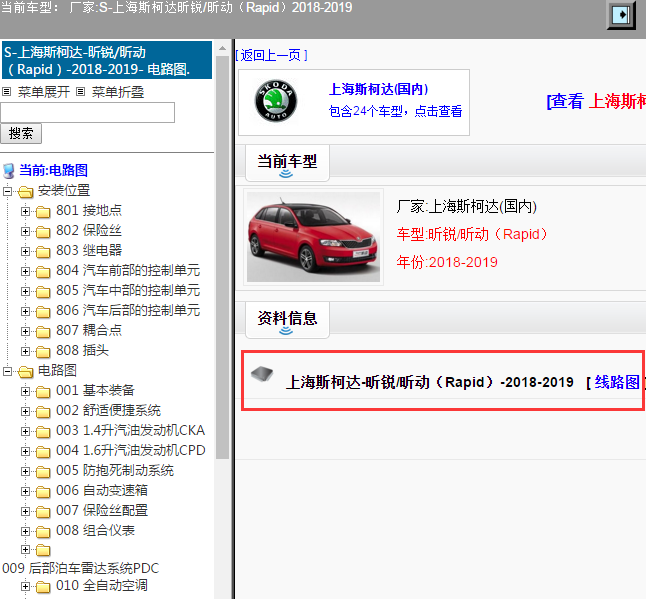Click the 菜单折叠 list icon
Image resolution: width=646 pixels, height=599 pixels.
(81, 91)
